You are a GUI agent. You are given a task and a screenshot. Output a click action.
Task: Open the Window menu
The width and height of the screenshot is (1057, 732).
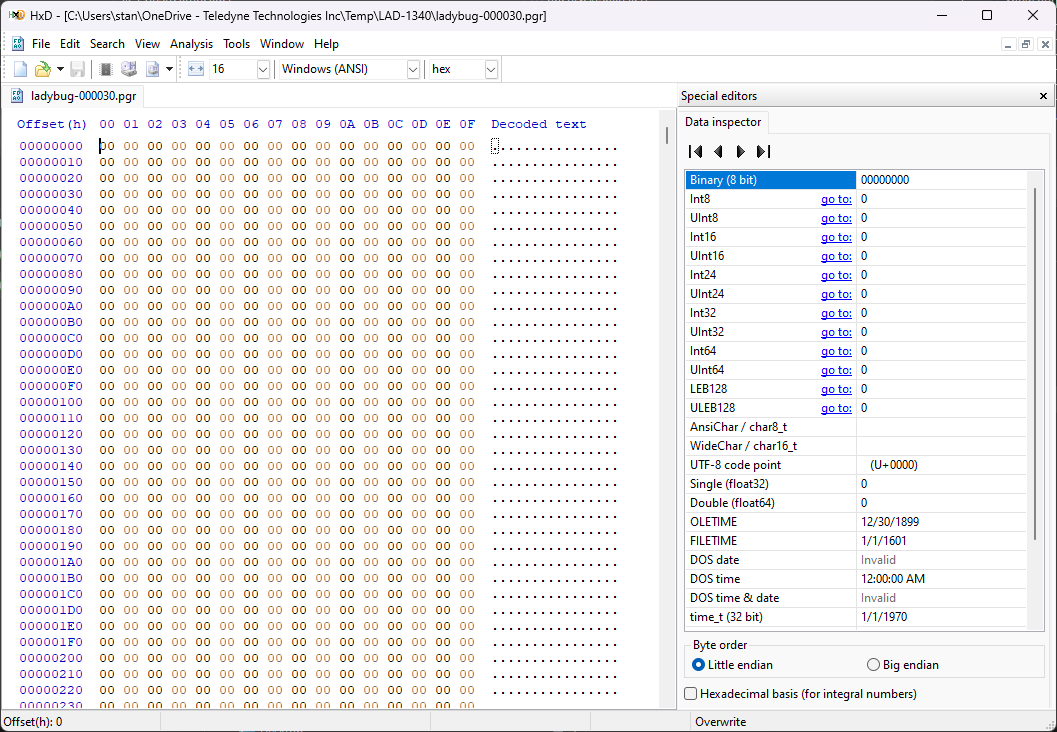(x=282, y=44)
